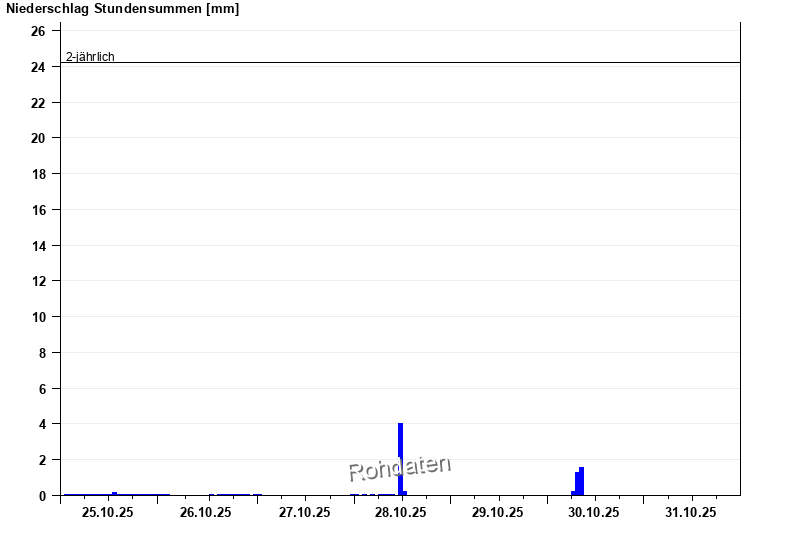Click the blue precipitation bar near 30.10.25

point(580,481)
